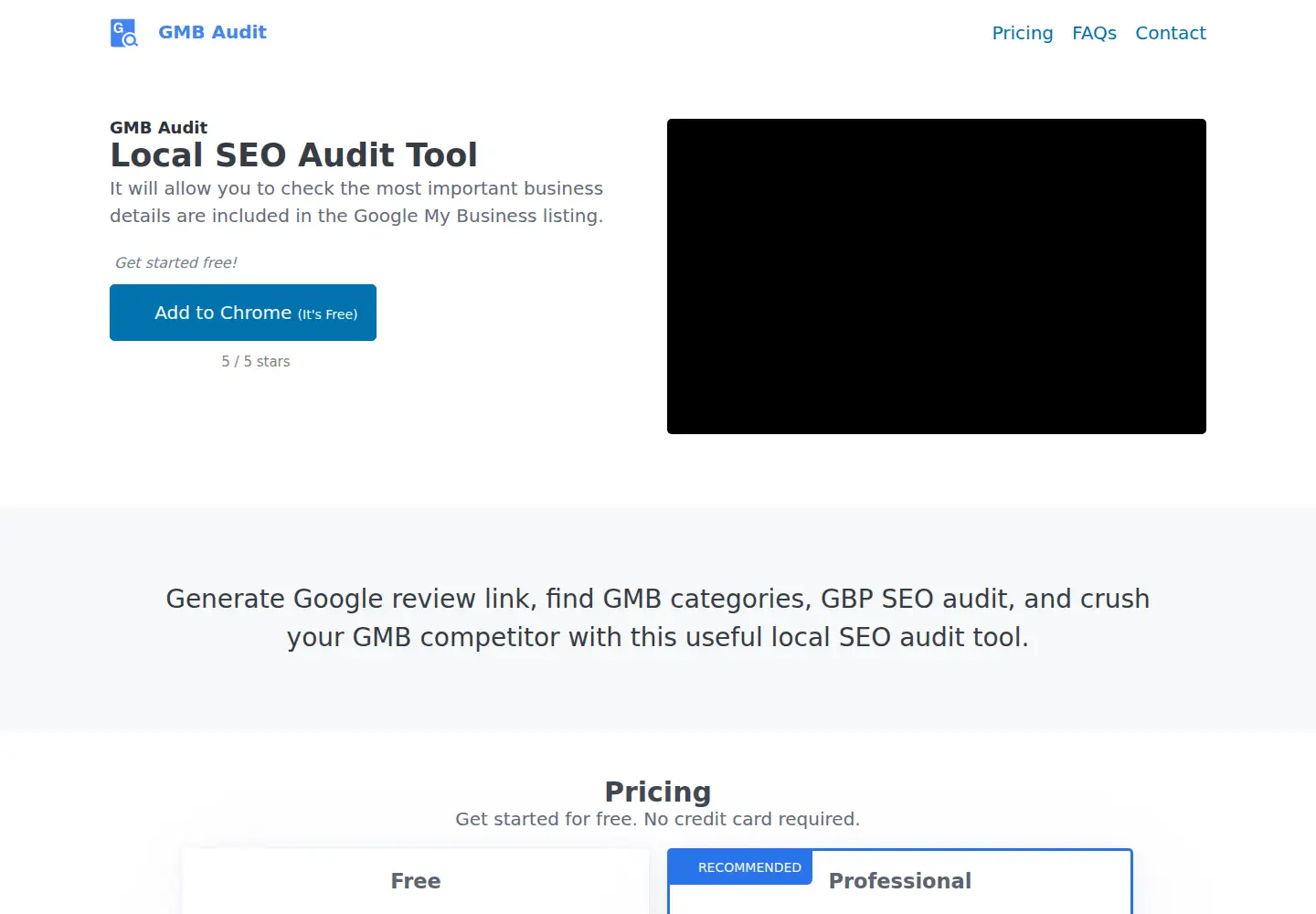Open the Contact nav link
1316x914 pixels.
1171,33
